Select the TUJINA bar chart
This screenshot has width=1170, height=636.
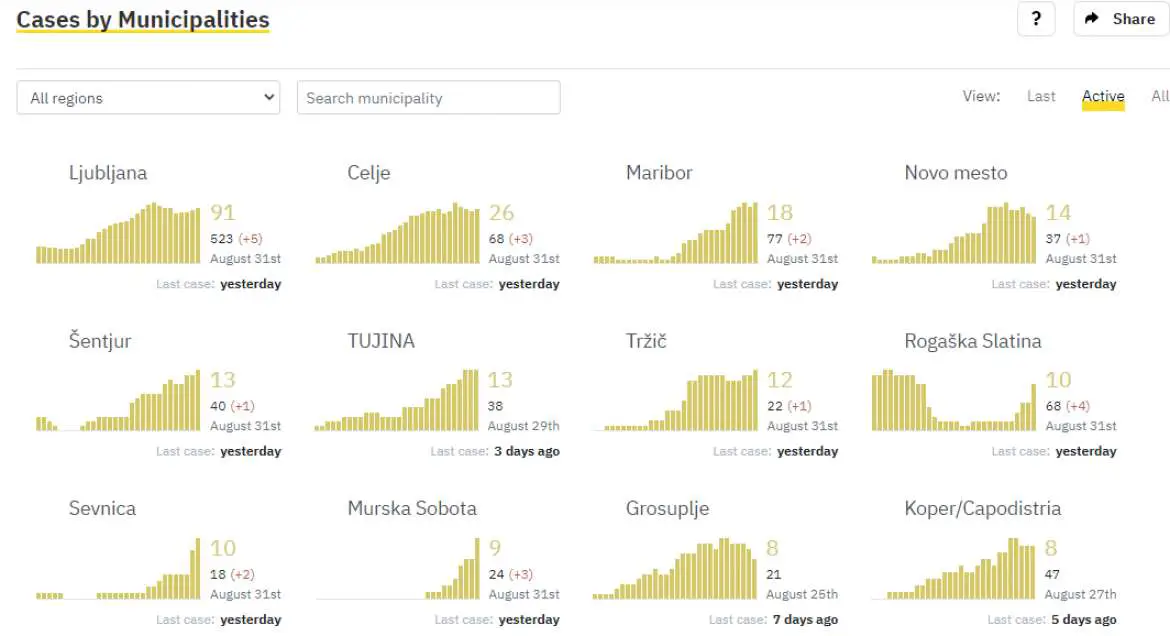397,402
